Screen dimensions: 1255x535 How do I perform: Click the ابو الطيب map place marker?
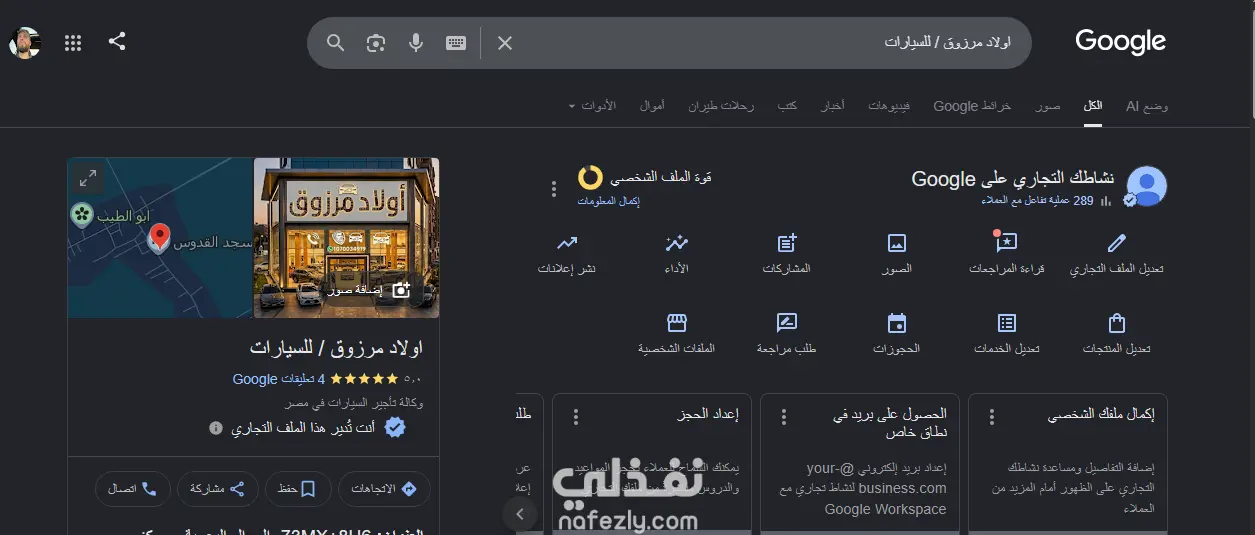click(82, 213)
